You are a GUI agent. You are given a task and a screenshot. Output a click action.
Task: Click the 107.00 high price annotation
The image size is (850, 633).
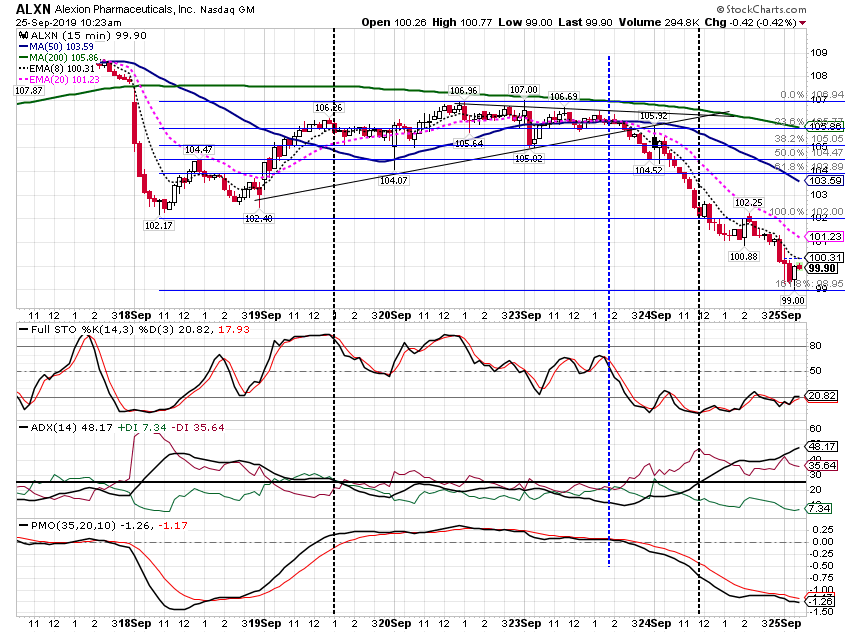coord(524,89)
